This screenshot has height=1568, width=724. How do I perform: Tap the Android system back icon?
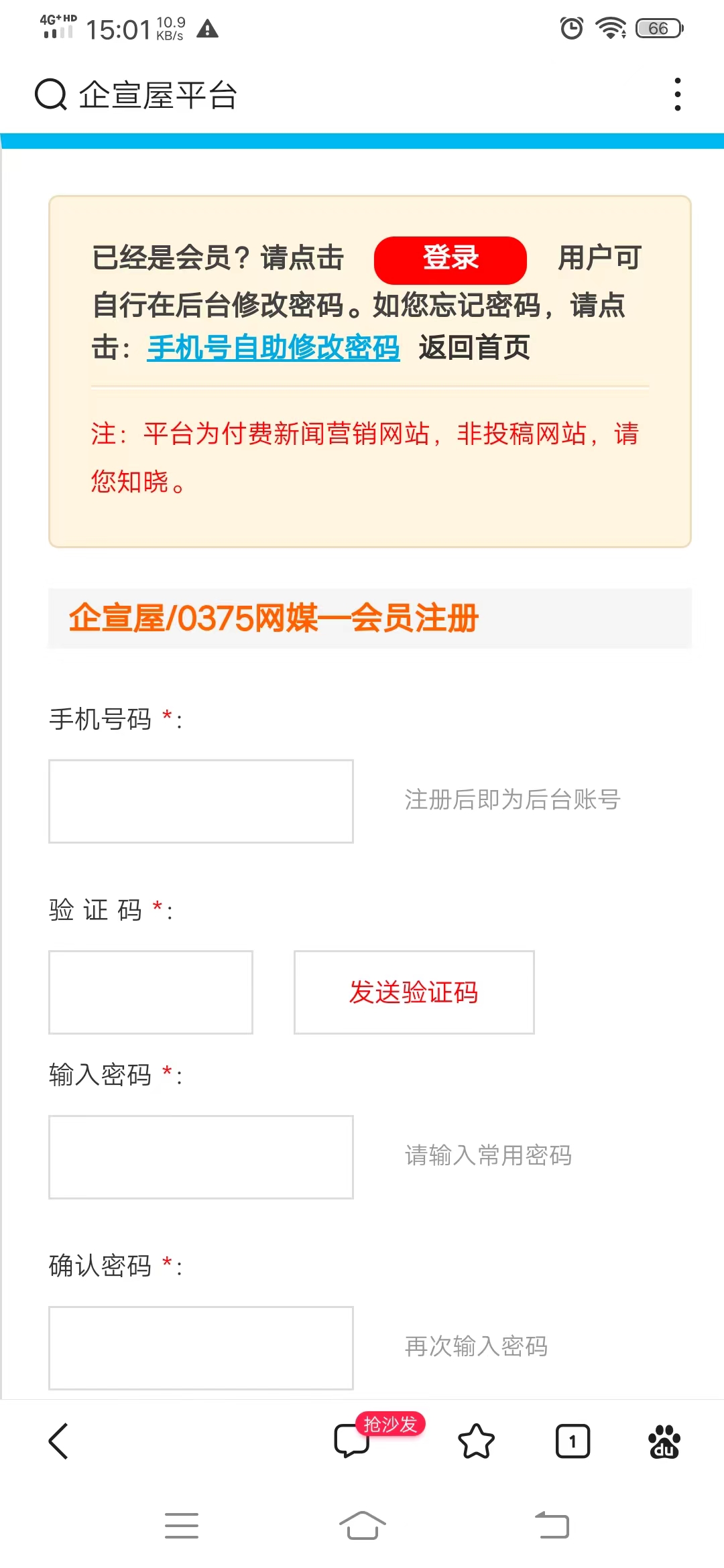coord(552,1526)
